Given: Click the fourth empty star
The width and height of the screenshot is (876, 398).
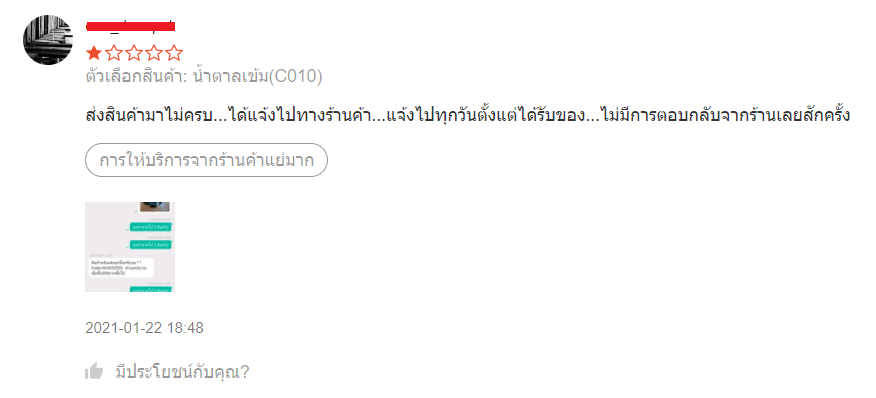Looking at the screenshot, I should pos(154,54).
